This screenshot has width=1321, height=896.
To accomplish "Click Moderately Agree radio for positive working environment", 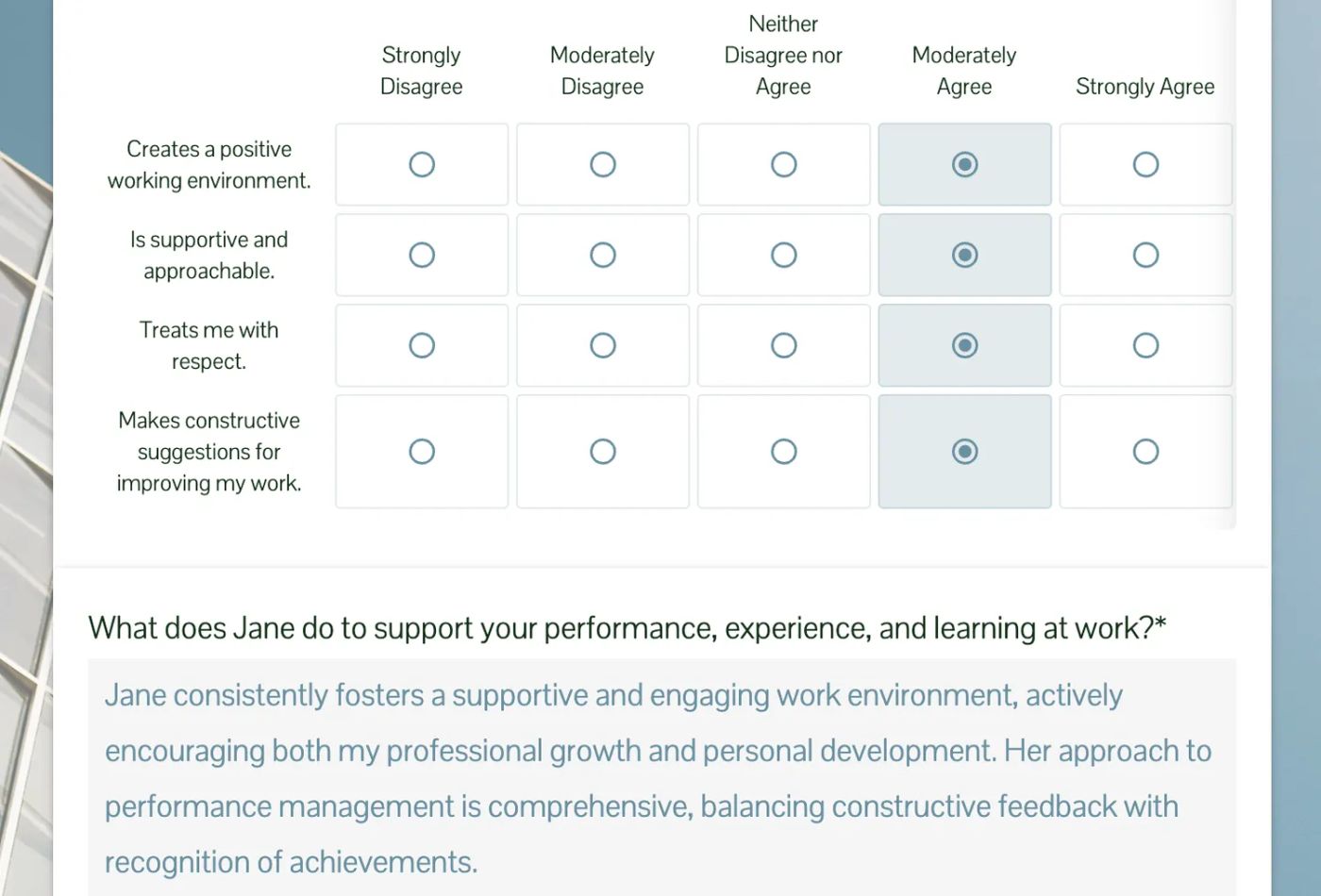I will pyautogui.click(x=964, y=165).
